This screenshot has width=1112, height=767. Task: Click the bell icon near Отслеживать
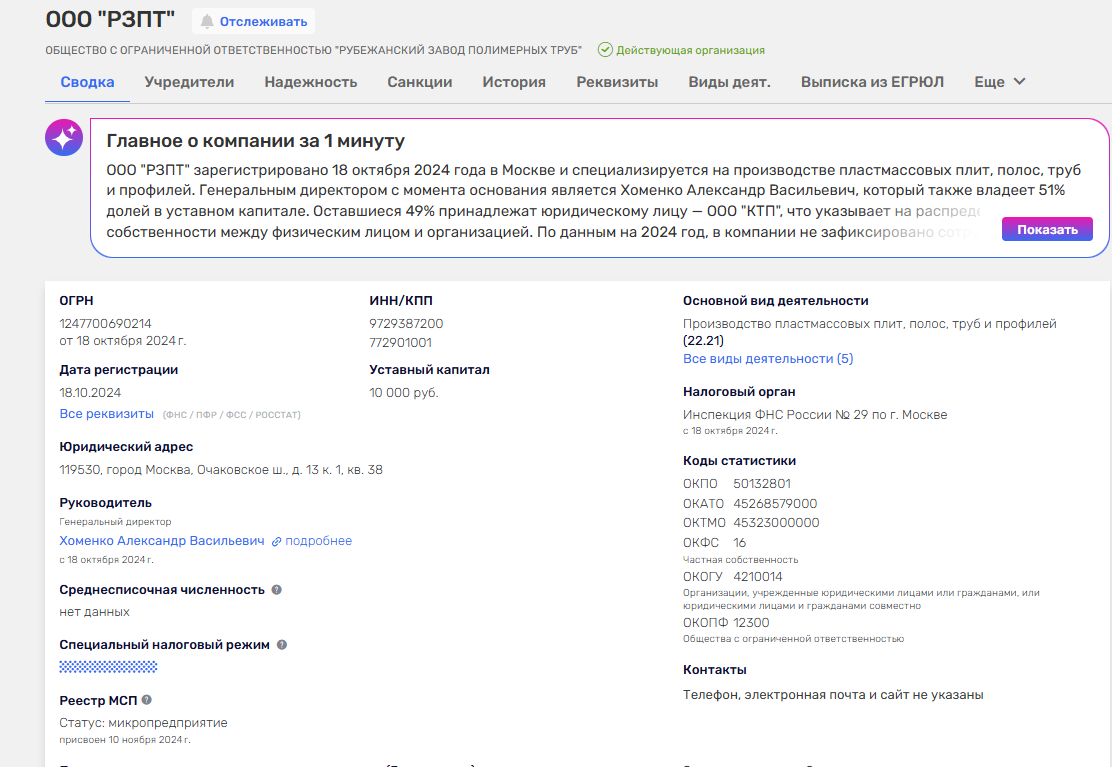coord(207,21)
